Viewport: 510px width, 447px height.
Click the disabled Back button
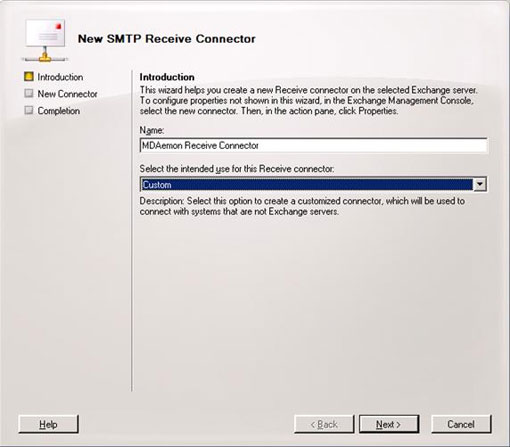324,424
